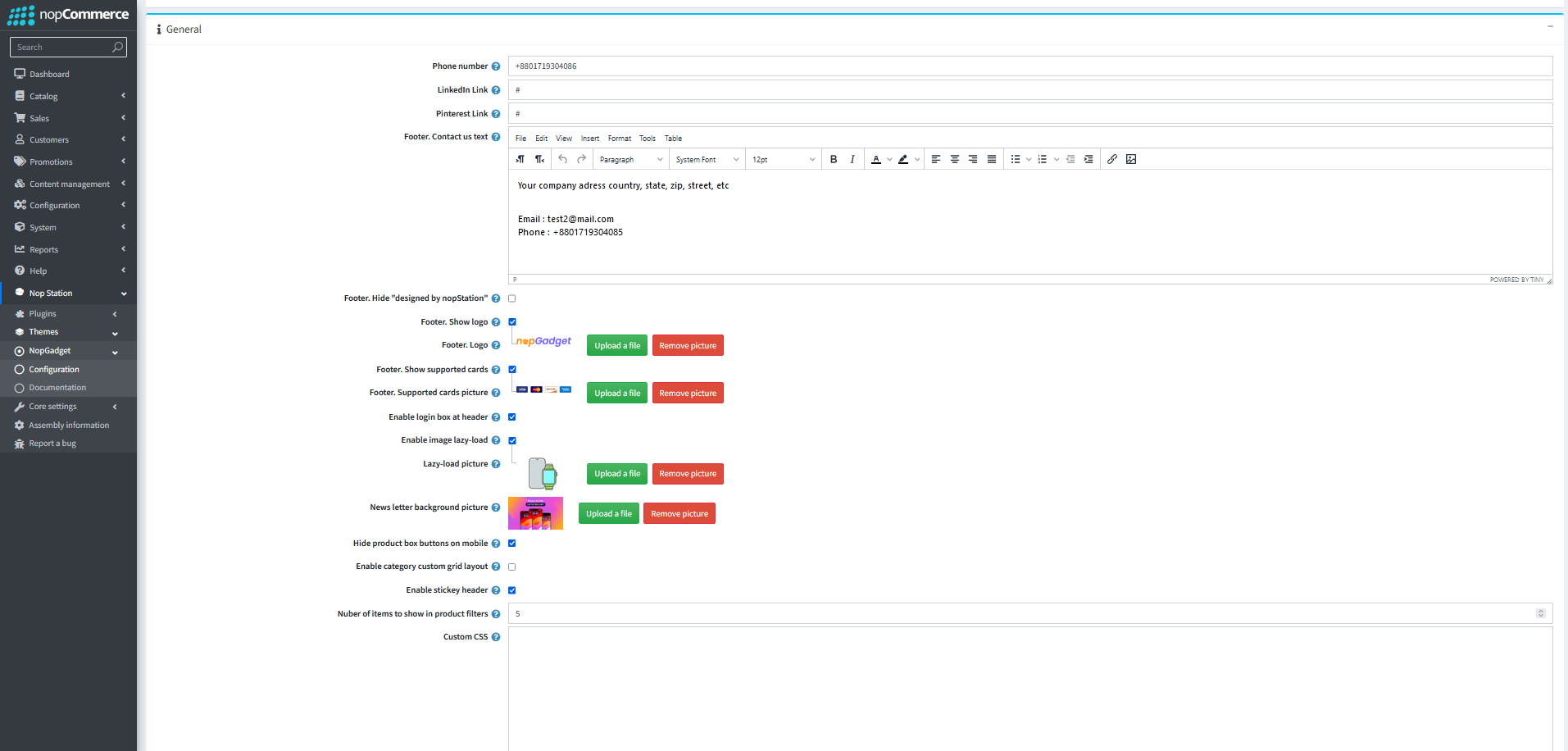Toggle italic formatting
The width and height of the screenshot is (1568, 751).
[852, 159]
